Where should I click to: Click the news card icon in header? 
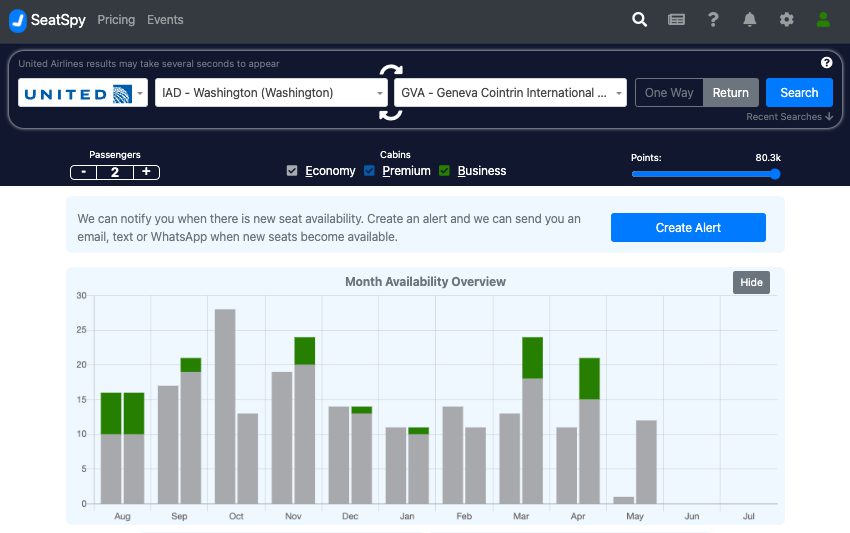(x=677, y=20)
